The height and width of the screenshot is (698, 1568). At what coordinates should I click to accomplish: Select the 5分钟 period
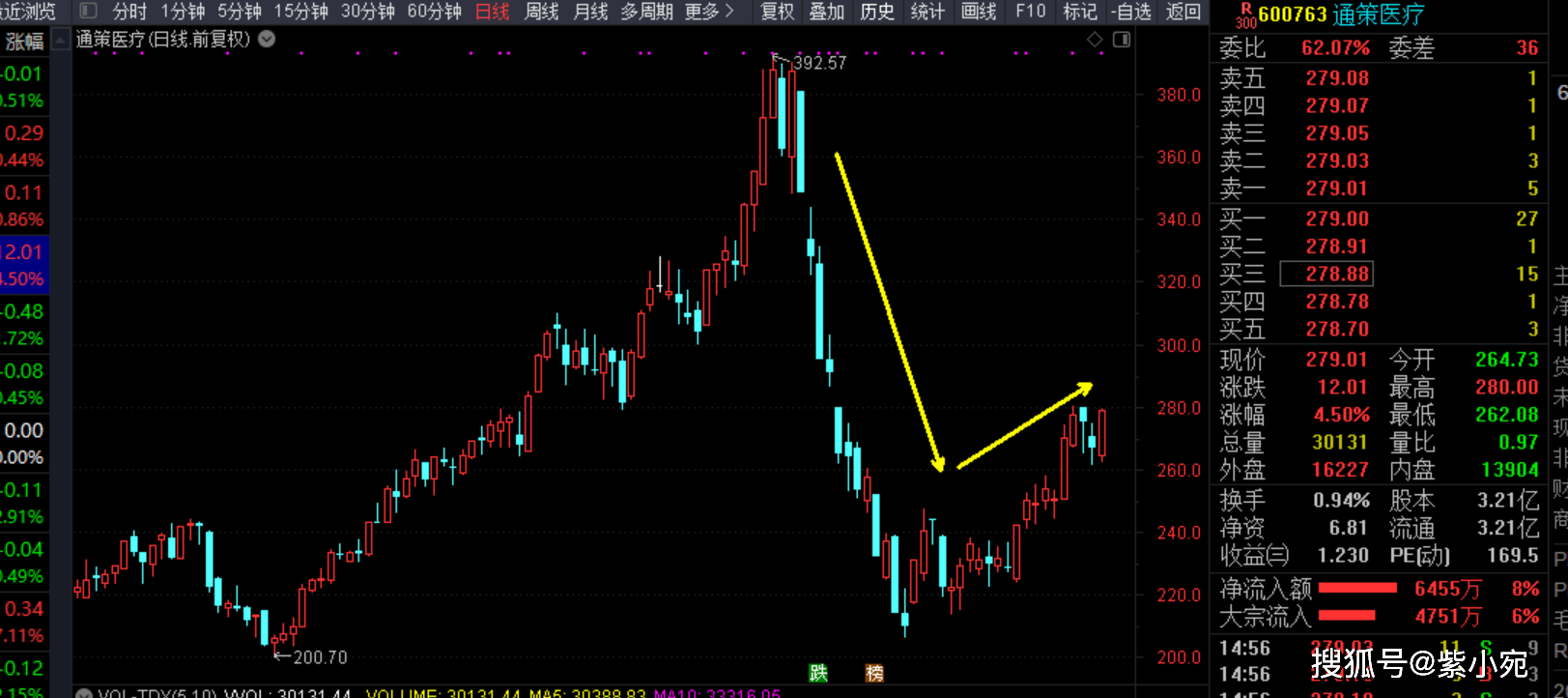click(x=239, y=12)
